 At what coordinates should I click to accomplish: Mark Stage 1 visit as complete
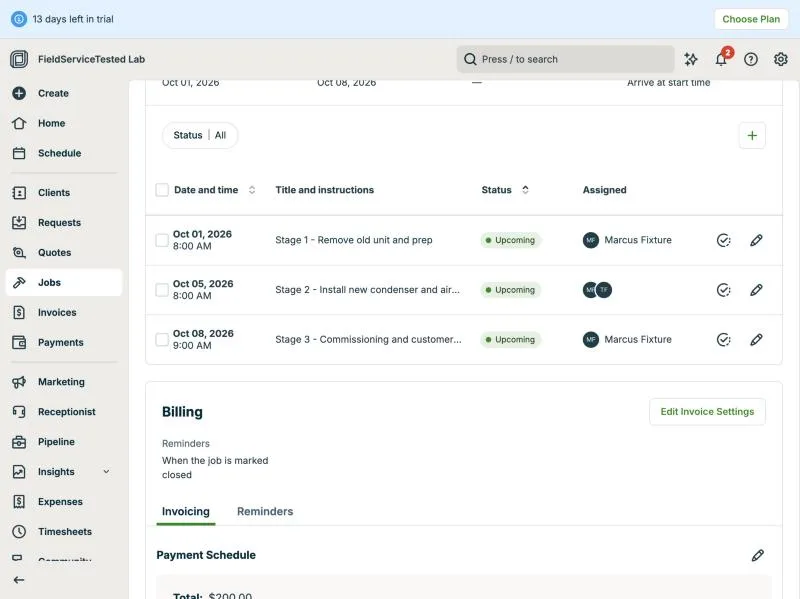[x=723, y=240]
